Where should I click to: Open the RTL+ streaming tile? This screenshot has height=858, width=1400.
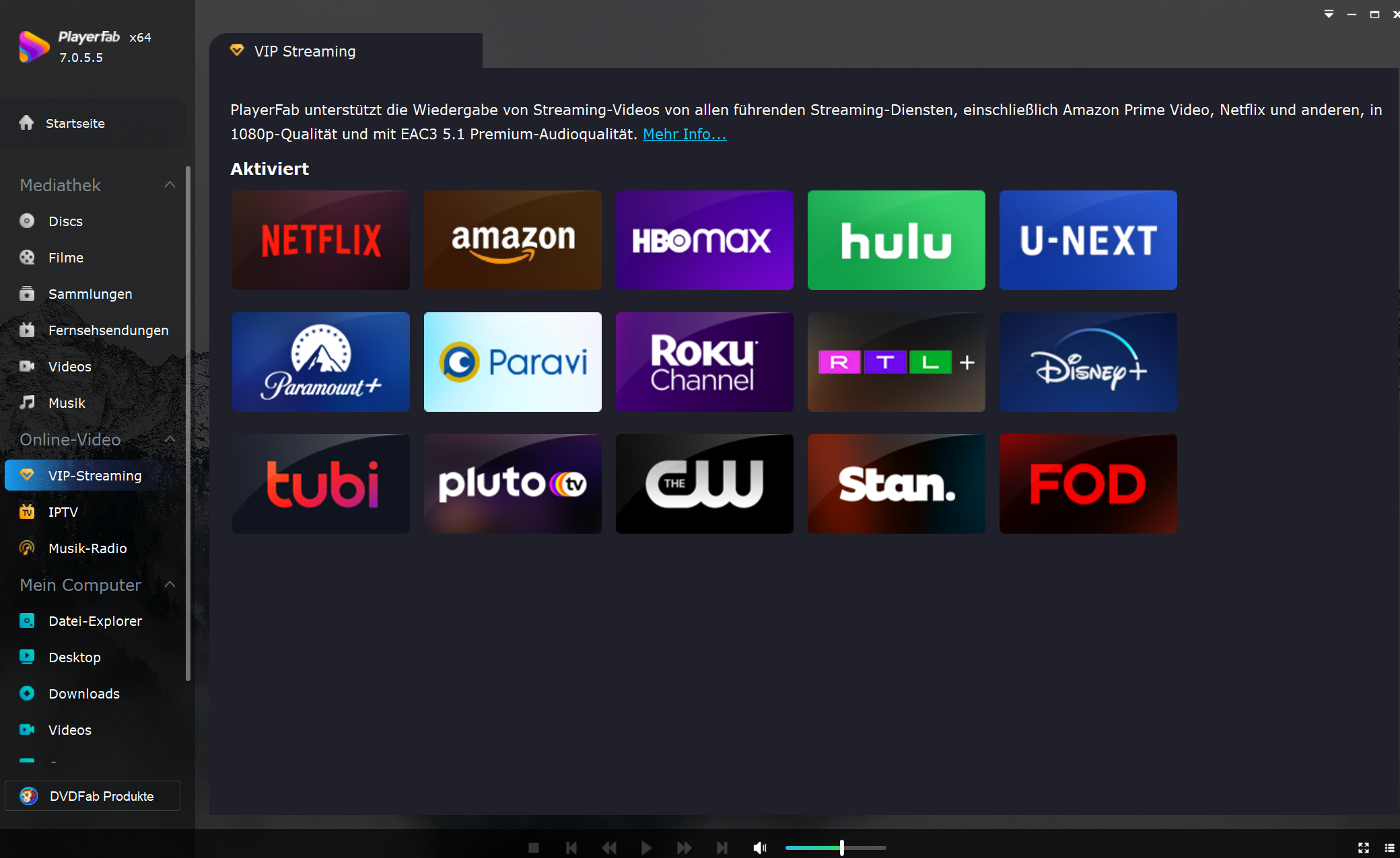(897, 362)
